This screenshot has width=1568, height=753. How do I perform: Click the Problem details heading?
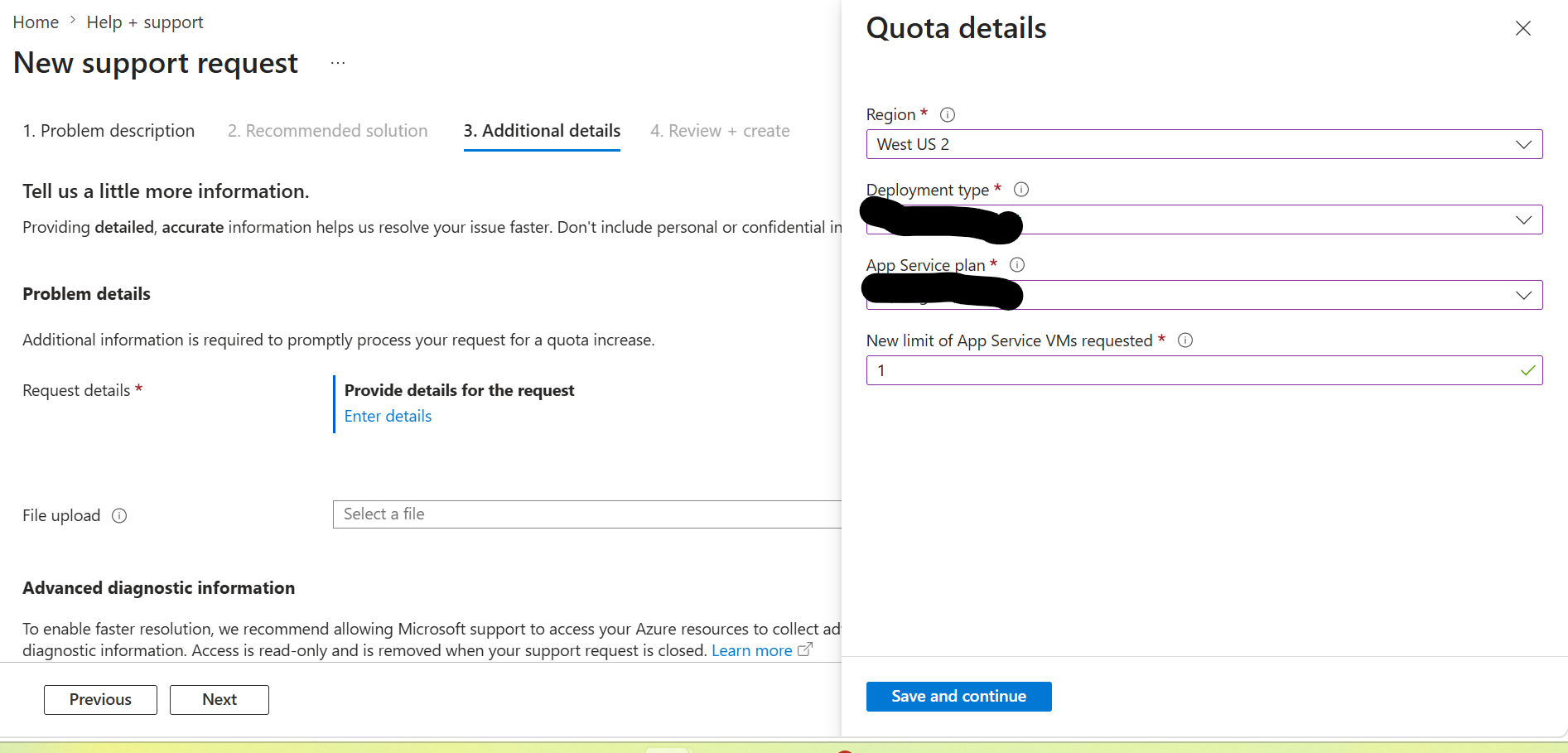coord(86,294)
